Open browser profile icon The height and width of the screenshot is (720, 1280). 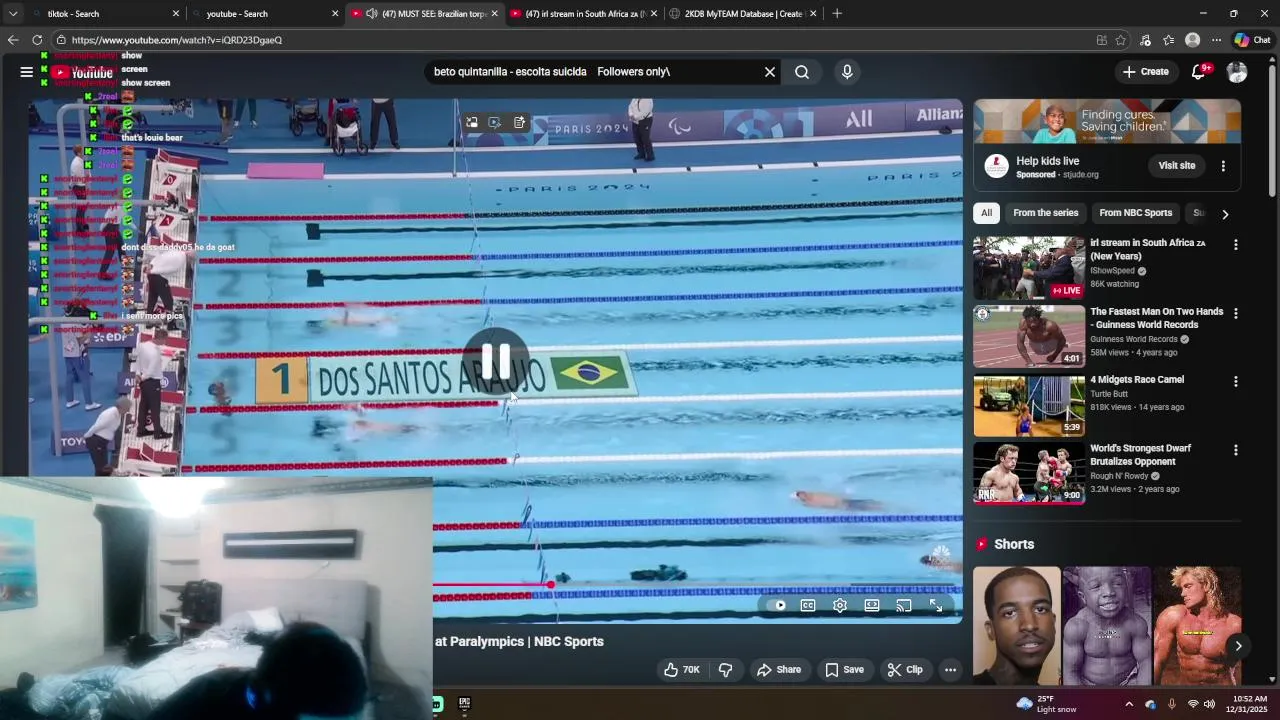pyautogui.click(x=1192, y=40)
